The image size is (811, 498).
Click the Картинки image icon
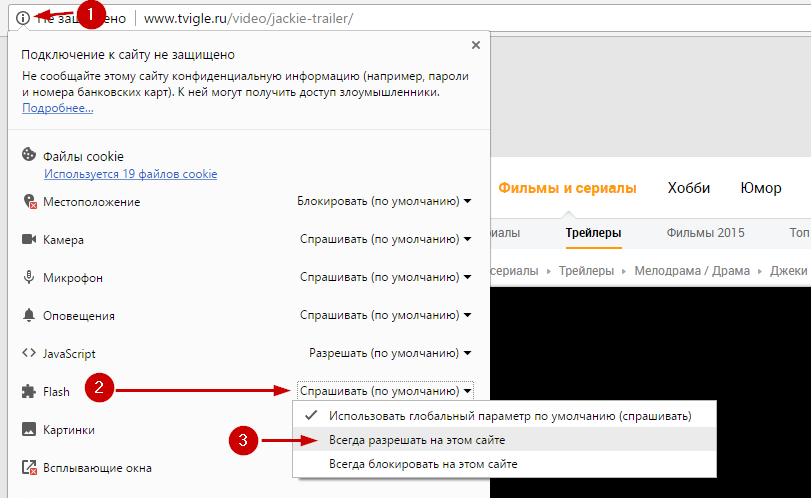pos(29,429)
